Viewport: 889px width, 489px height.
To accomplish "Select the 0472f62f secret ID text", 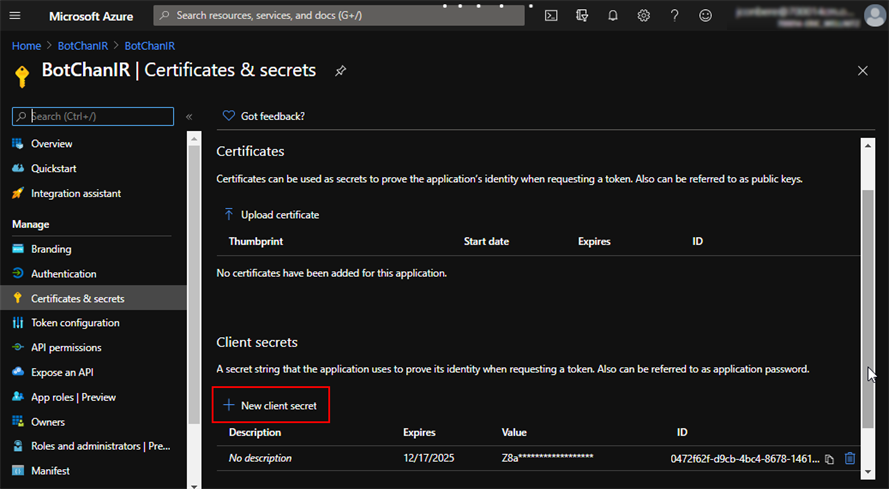I will click(x=745, y=459).
